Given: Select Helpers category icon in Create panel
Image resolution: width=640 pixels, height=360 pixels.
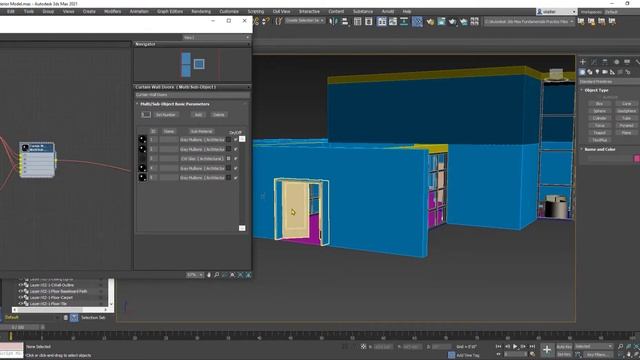Looking at the screenshot, I should coord(612,72).
